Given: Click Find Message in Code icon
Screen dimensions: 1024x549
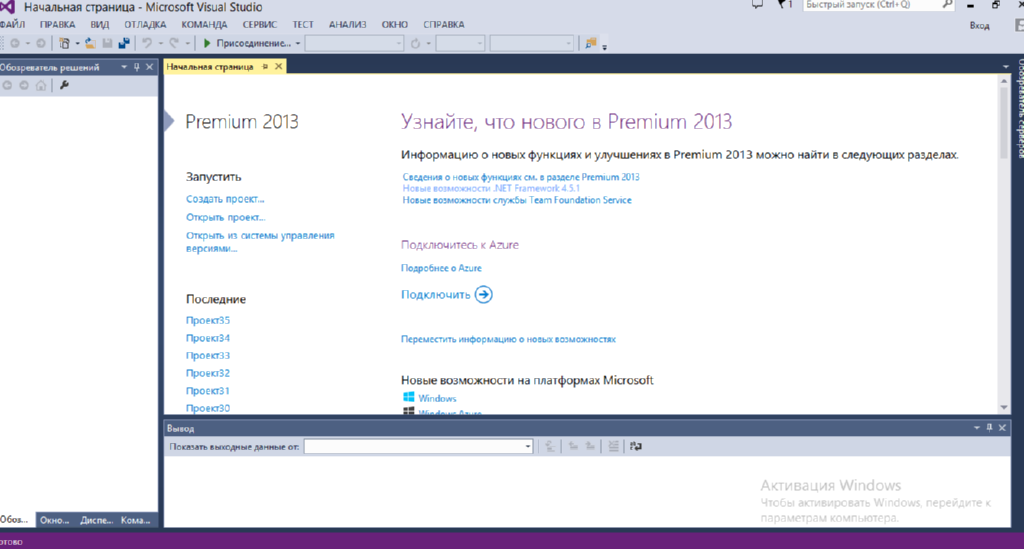Looking at the screenshot, I should pos(550,447).
